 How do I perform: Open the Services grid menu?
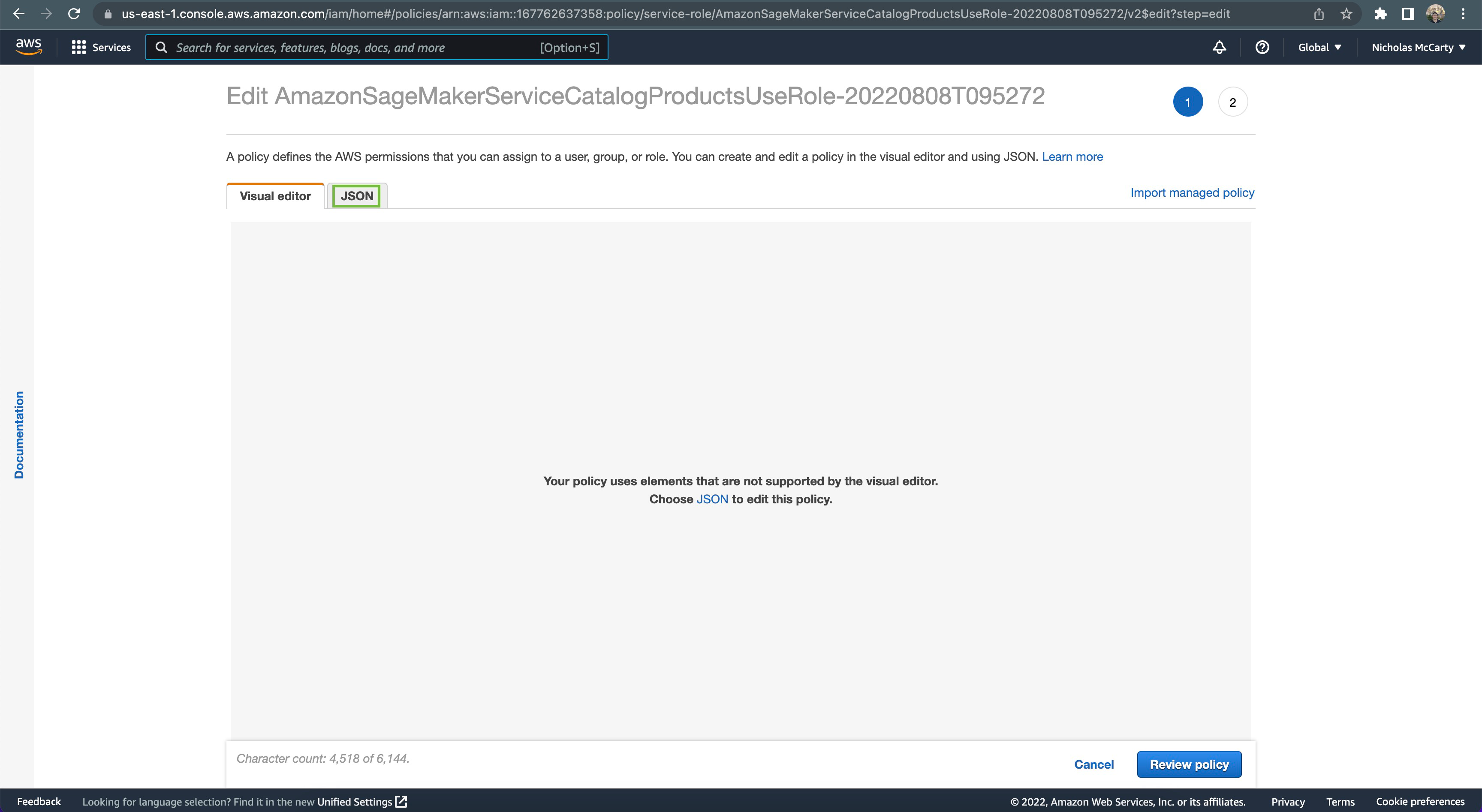[x=101, y=47]
